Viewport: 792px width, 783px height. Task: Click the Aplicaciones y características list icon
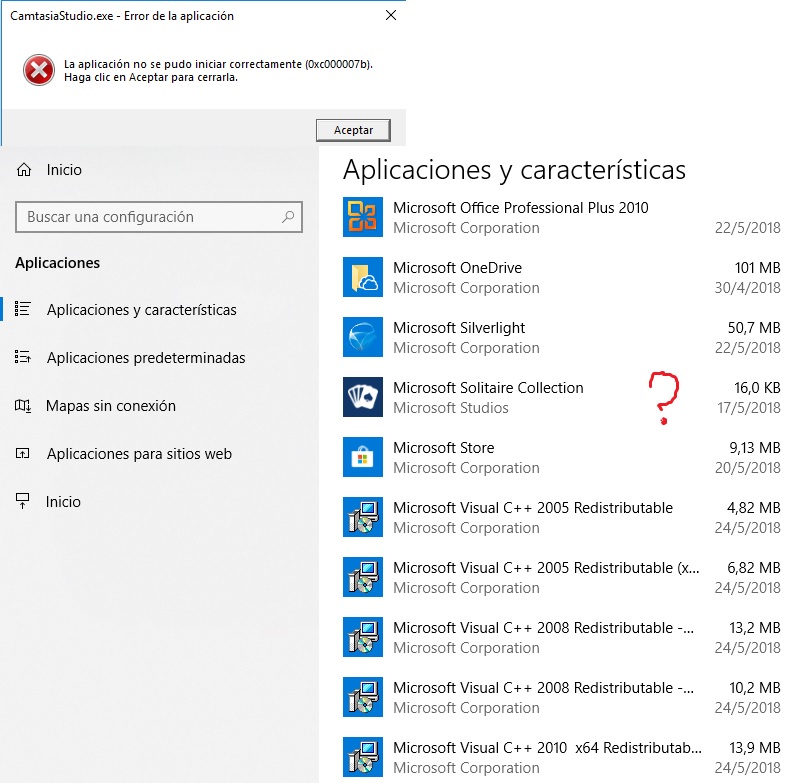[x=23, y=309]
